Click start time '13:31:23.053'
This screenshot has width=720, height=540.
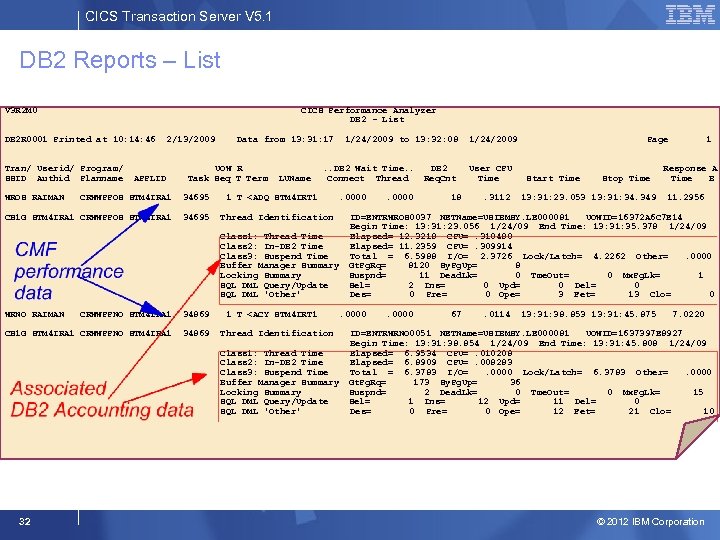(x=553, y=197)
